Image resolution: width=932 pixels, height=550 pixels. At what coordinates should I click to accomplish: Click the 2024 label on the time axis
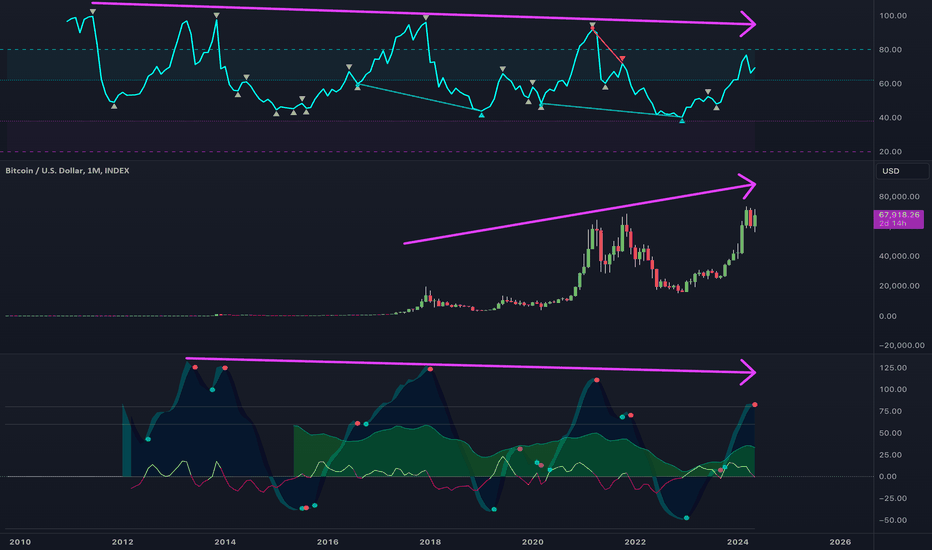click(738, 542)
